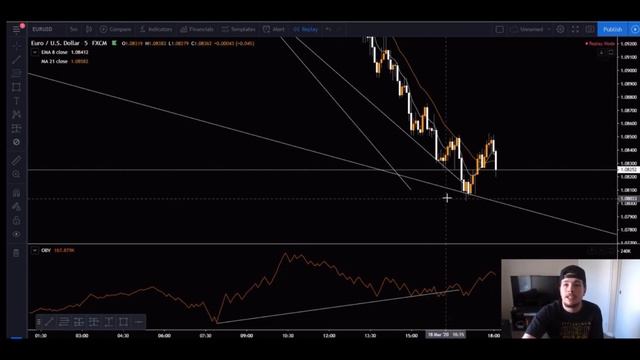This screenshot has width=640, height=360.
Task: Open the icons drawing tool
Action: [x=16, y=142]
